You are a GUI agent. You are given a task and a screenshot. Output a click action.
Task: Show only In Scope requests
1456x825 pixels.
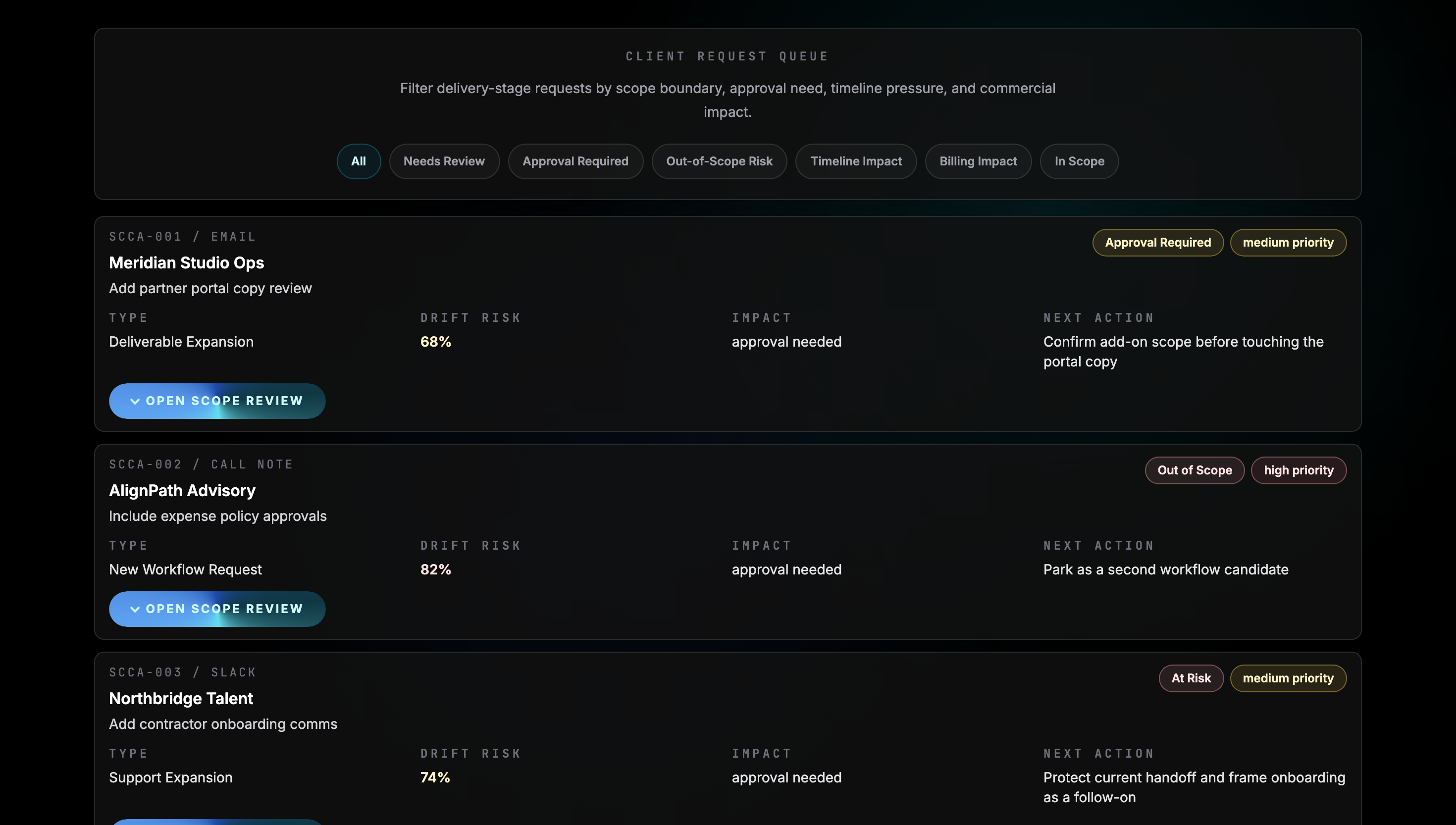coord(1079,161)
